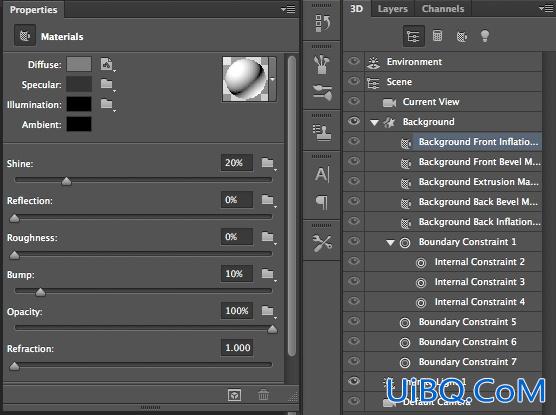Toggle eye for Boundary Constraint 6
The width and height of the screenshot is (556, 415).
click(x=354, y=341)
